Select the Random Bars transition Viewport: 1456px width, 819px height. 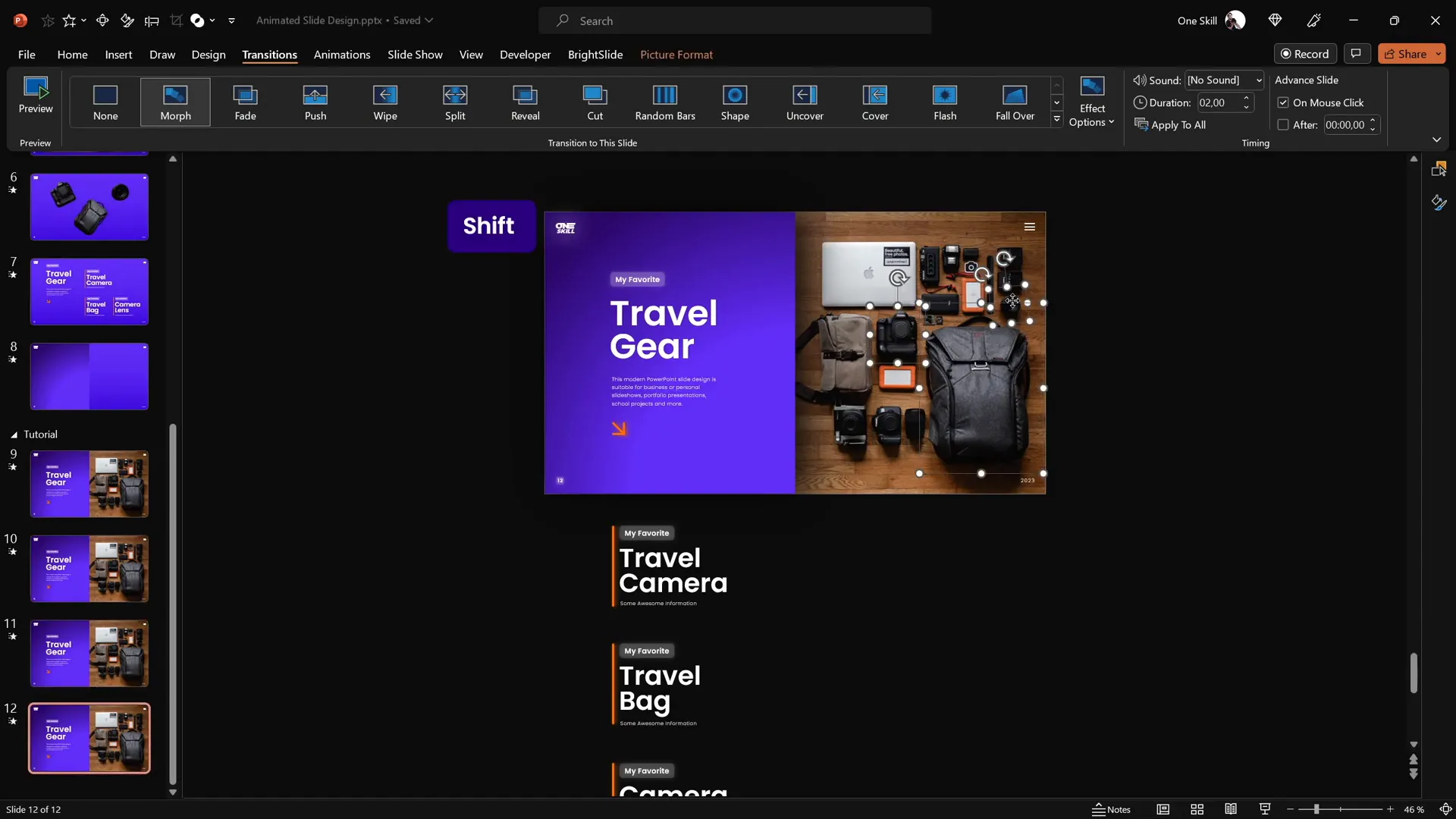[x=664, y=102]
